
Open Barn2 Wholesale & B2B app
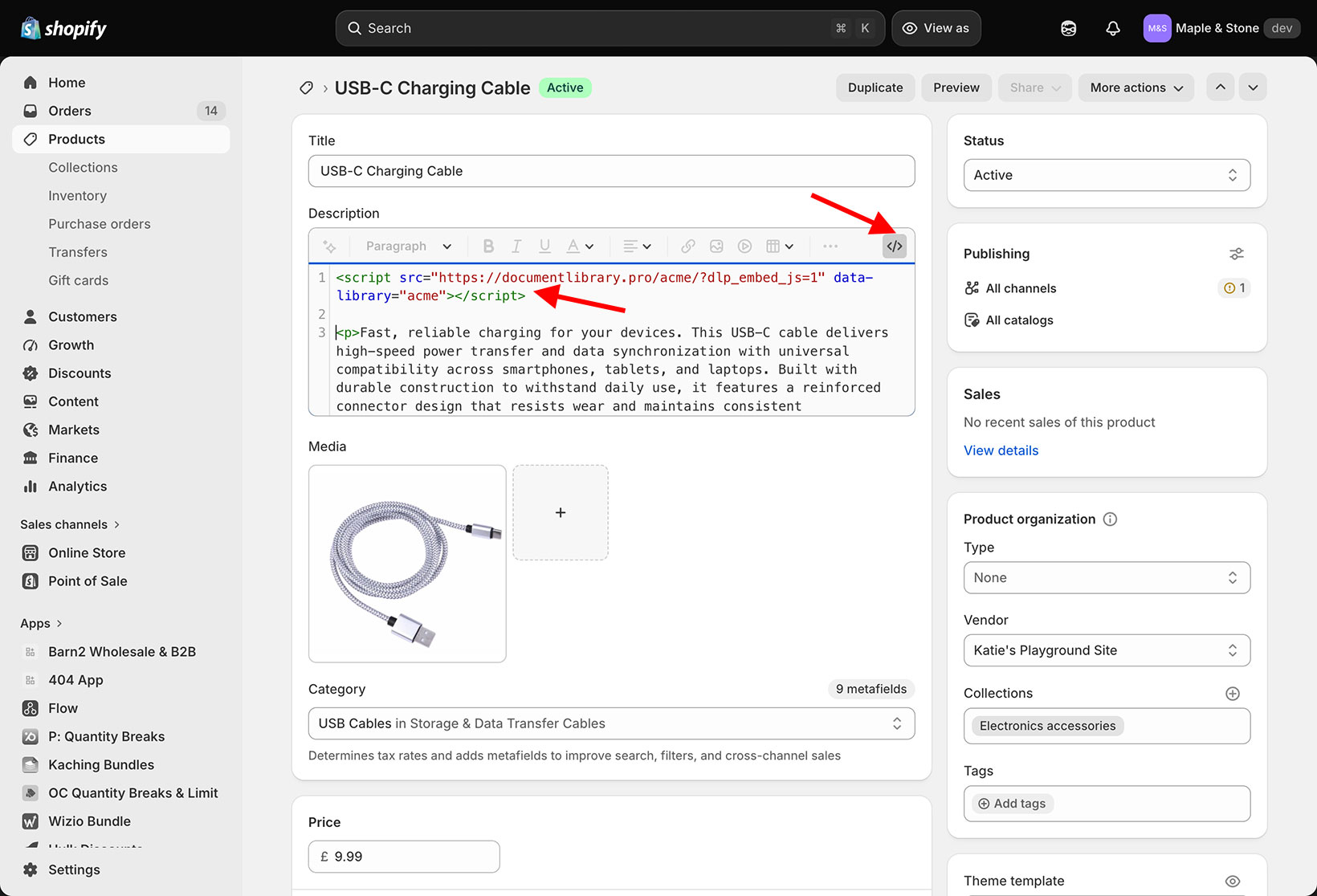[x=120, y=652]
